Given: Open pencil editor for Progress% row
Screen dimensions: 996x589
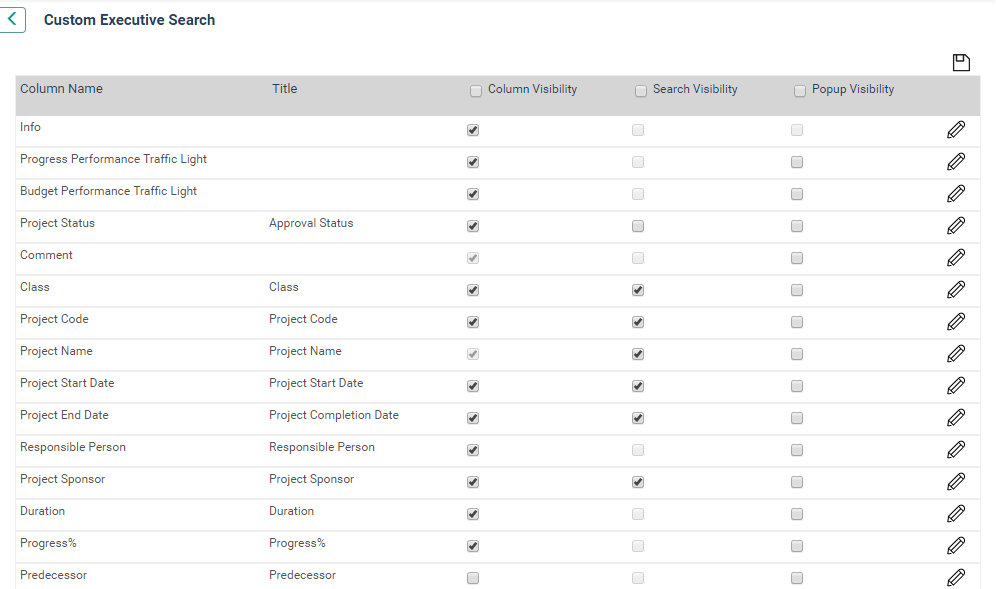Looking at the screenshot, I should coord(956,546).
